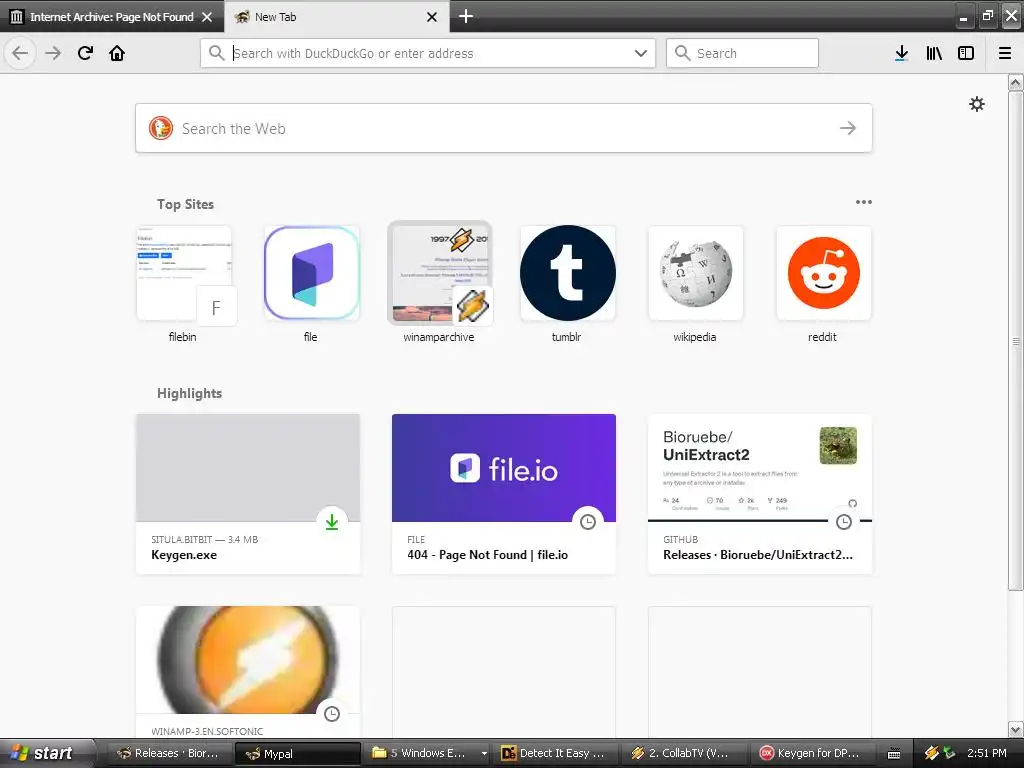
Task: Reload the current page
Action: [85, 53]
